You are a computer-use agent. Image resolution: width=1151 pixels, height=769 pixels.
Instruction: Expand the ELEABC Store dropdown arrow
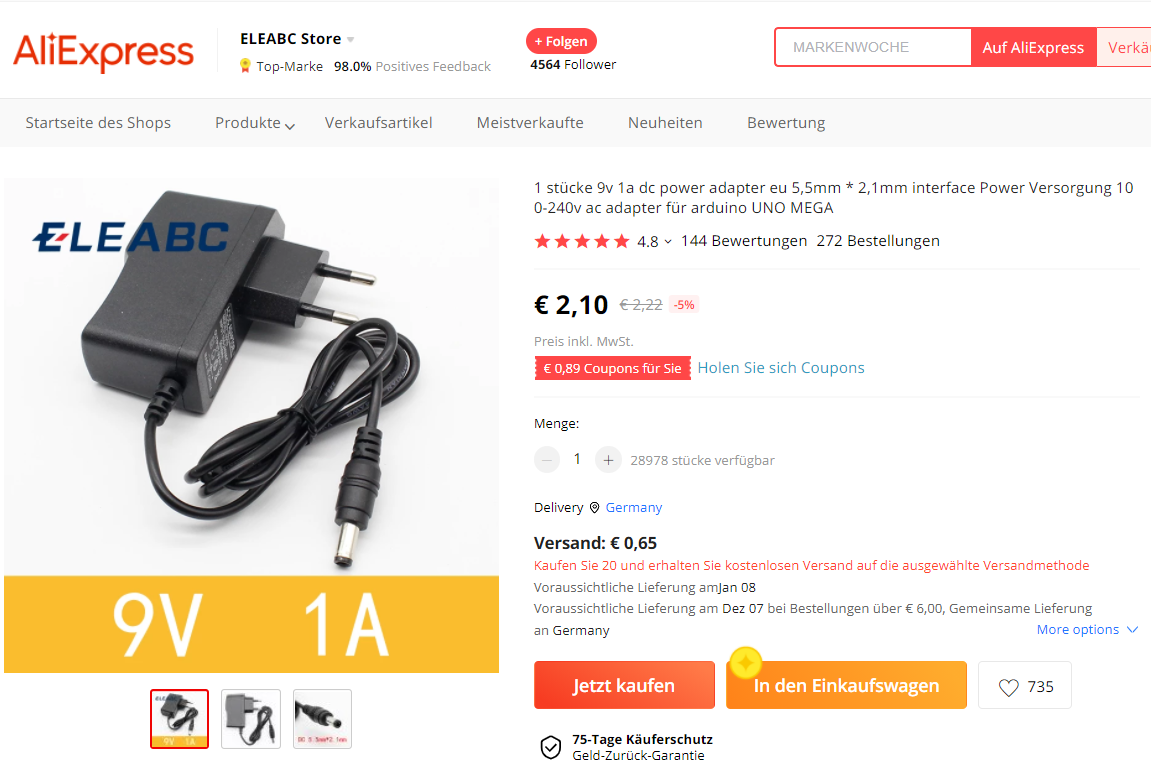coord(351,40)
